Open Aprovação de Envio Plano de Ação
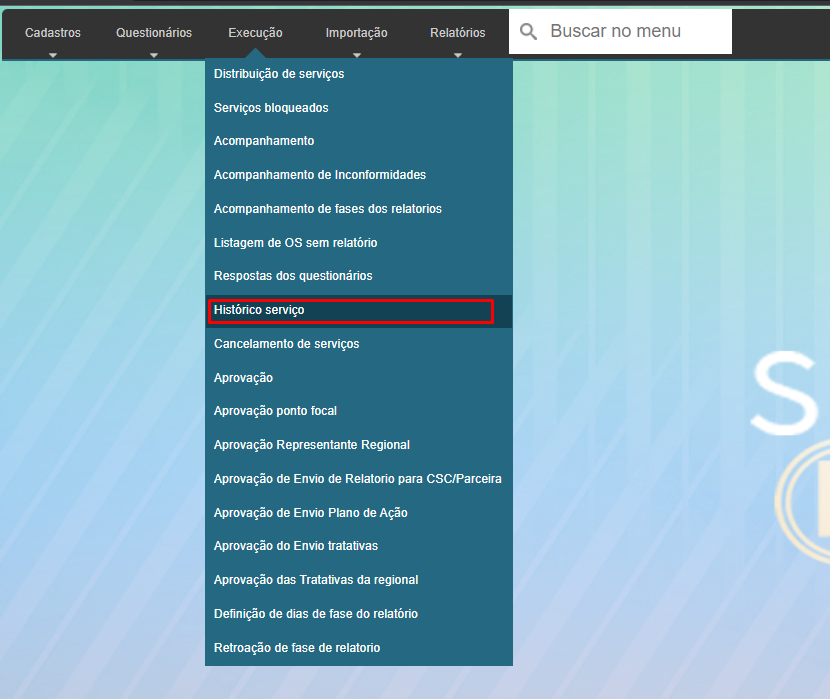Image resolution: width=830 pixels, height=699 pixels. tap(310, 513)
